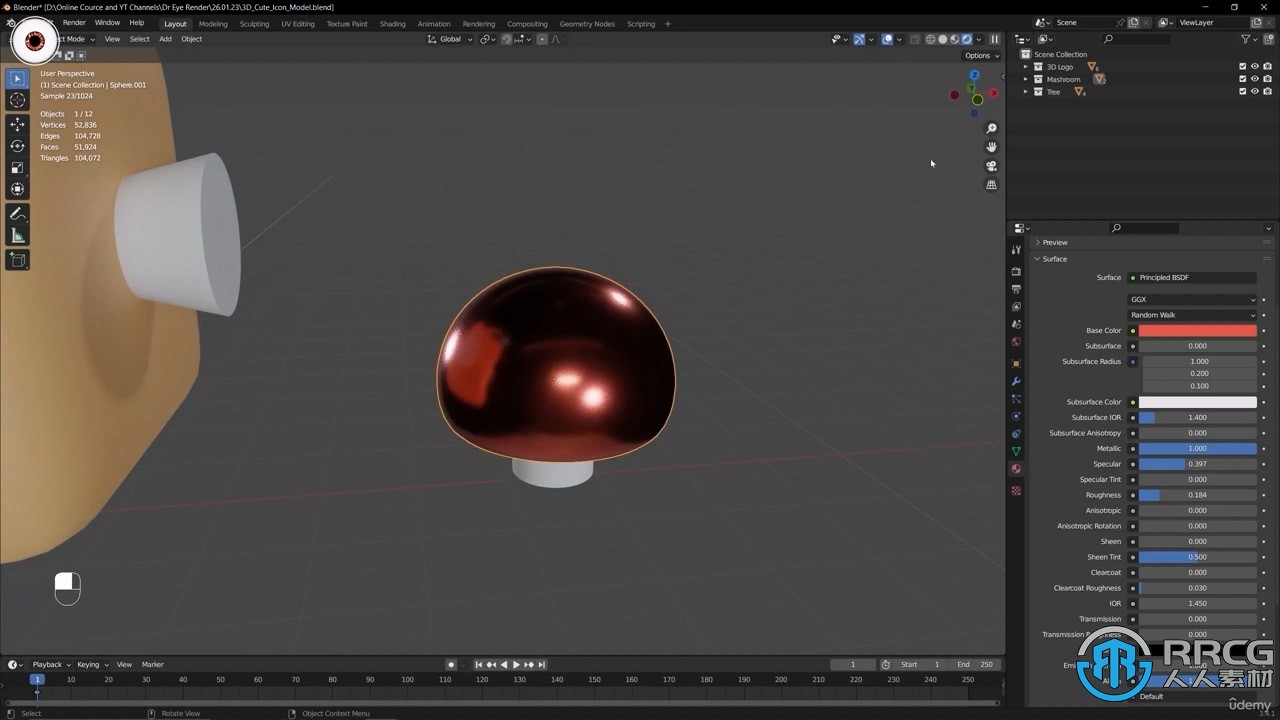Open the GGX distribution dropdown

(x=1192, y=299)
